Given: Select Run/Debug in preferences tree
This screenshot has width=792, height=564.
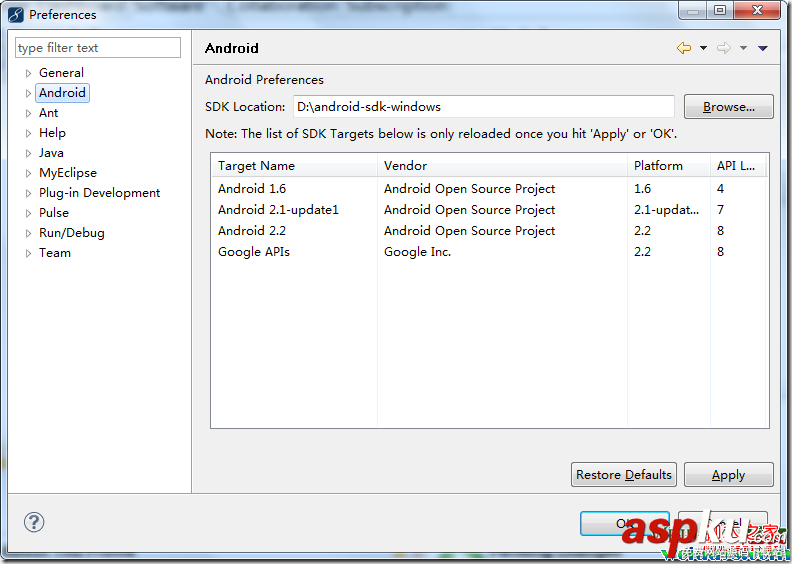Looking at the screenshot, I should 72,233.
